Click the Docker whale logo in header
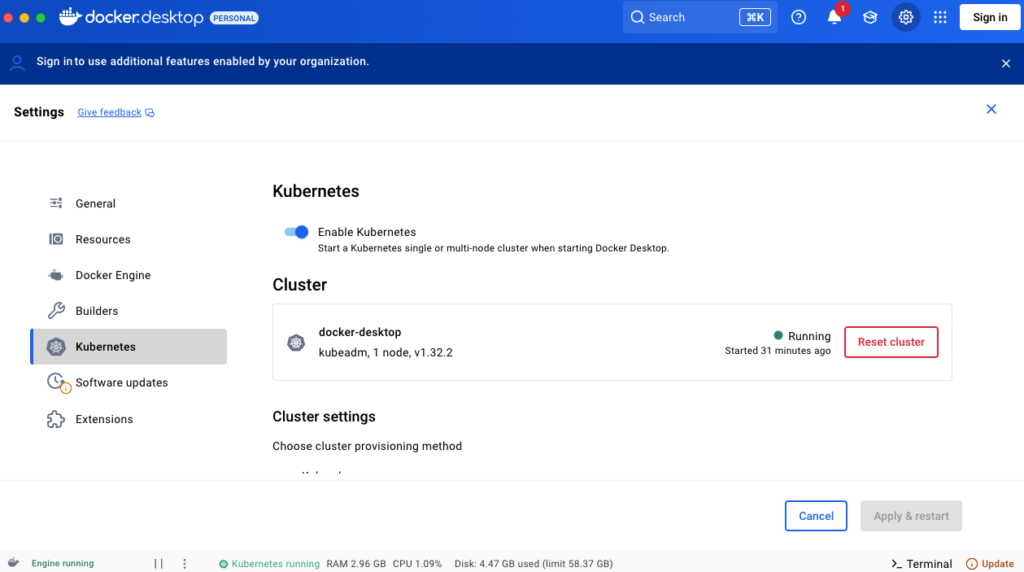This screenshot has height=572, width=1024. pyautogui.click(x=70, y=17)
